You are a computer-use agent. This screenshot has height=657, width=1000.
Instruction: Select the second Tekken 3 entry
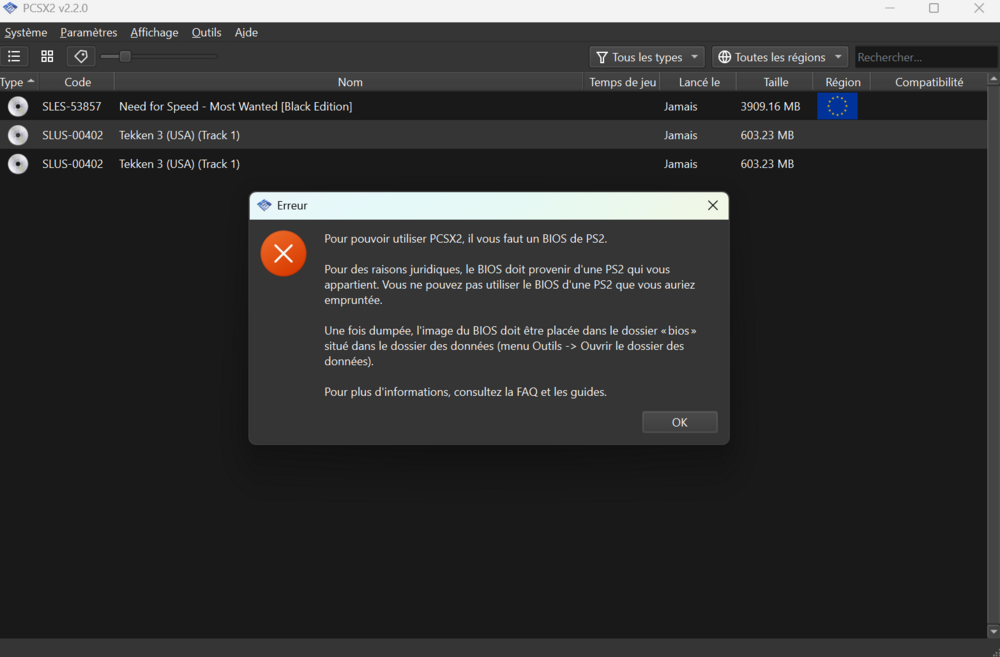pyautogui.click(x=179, y=164)
